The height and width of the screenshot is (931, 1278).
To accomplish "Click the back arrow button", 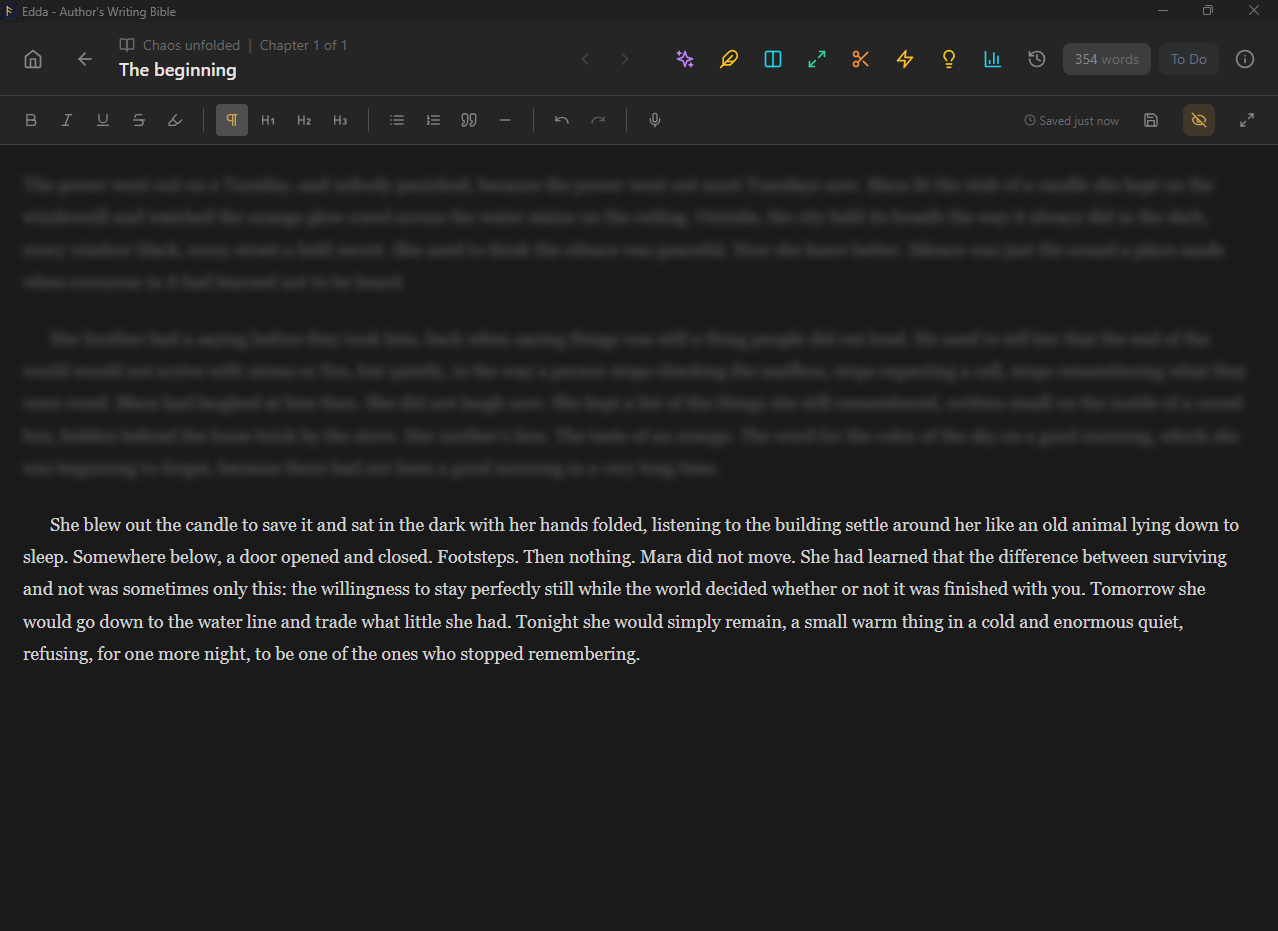I will point(85,59).
